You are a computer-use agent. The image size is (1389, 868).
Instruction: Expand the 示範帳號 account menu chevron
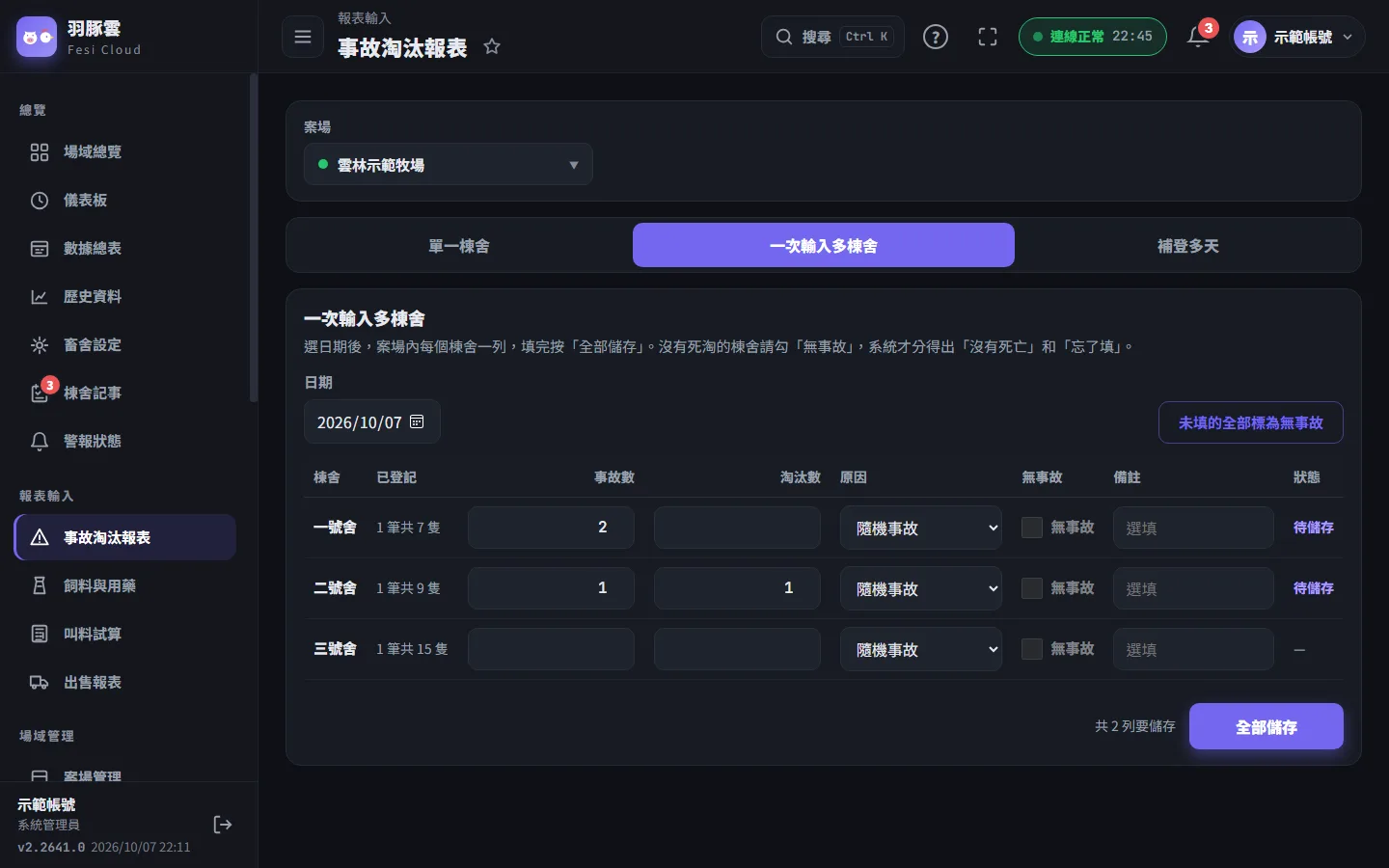1348,37
